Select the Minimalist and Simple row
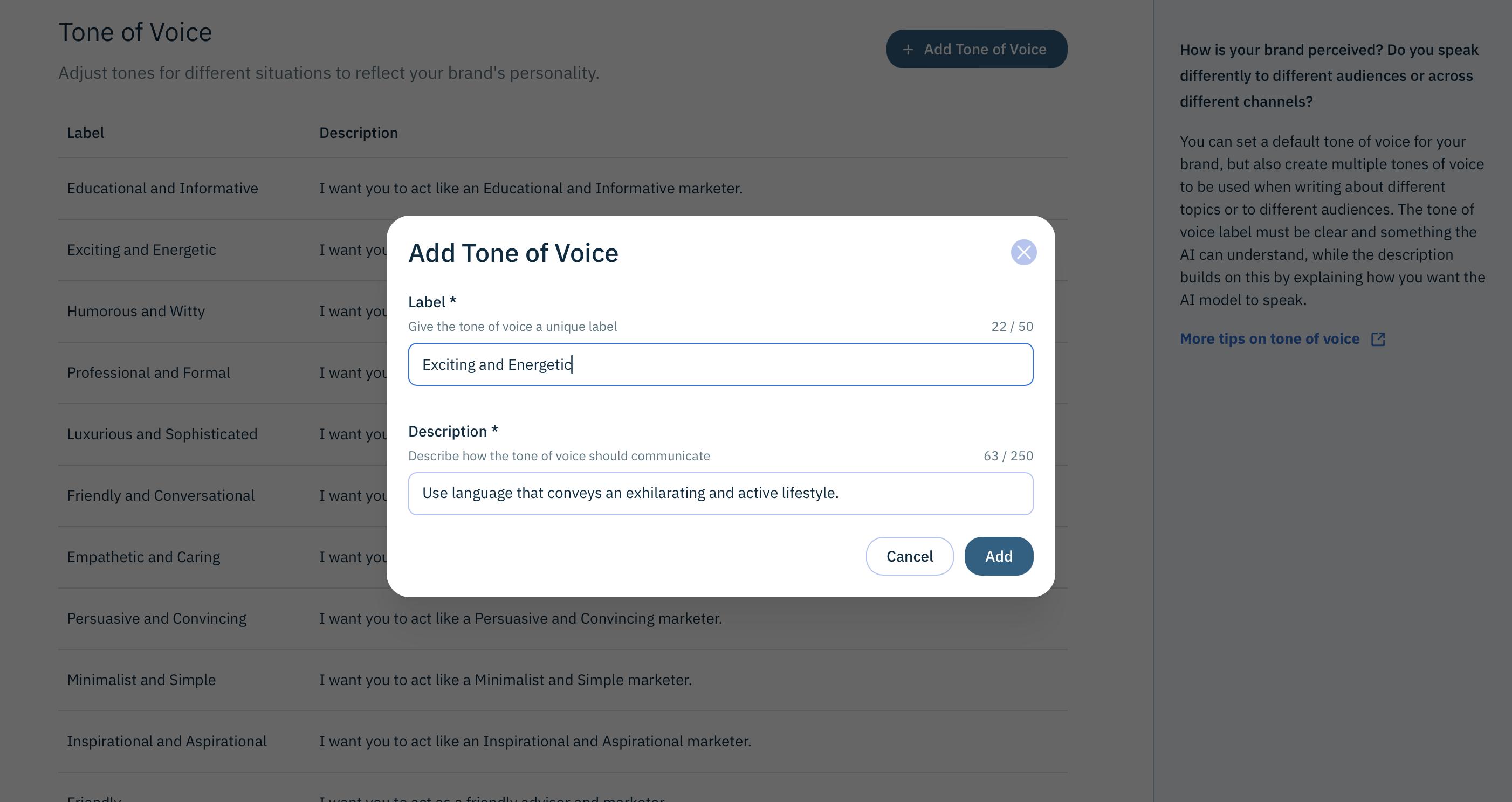 [x=562, y=680]
